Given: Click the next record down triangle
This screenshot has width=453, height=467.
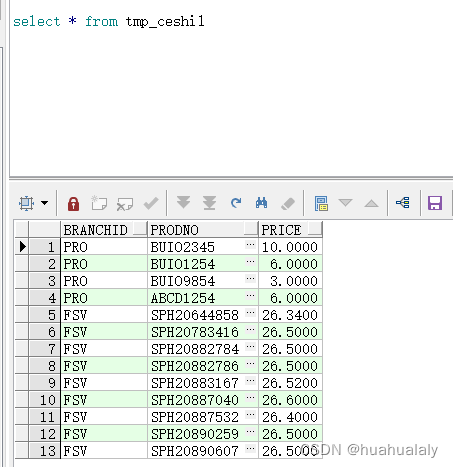Looking at the screenshot, I should point(345,202).
